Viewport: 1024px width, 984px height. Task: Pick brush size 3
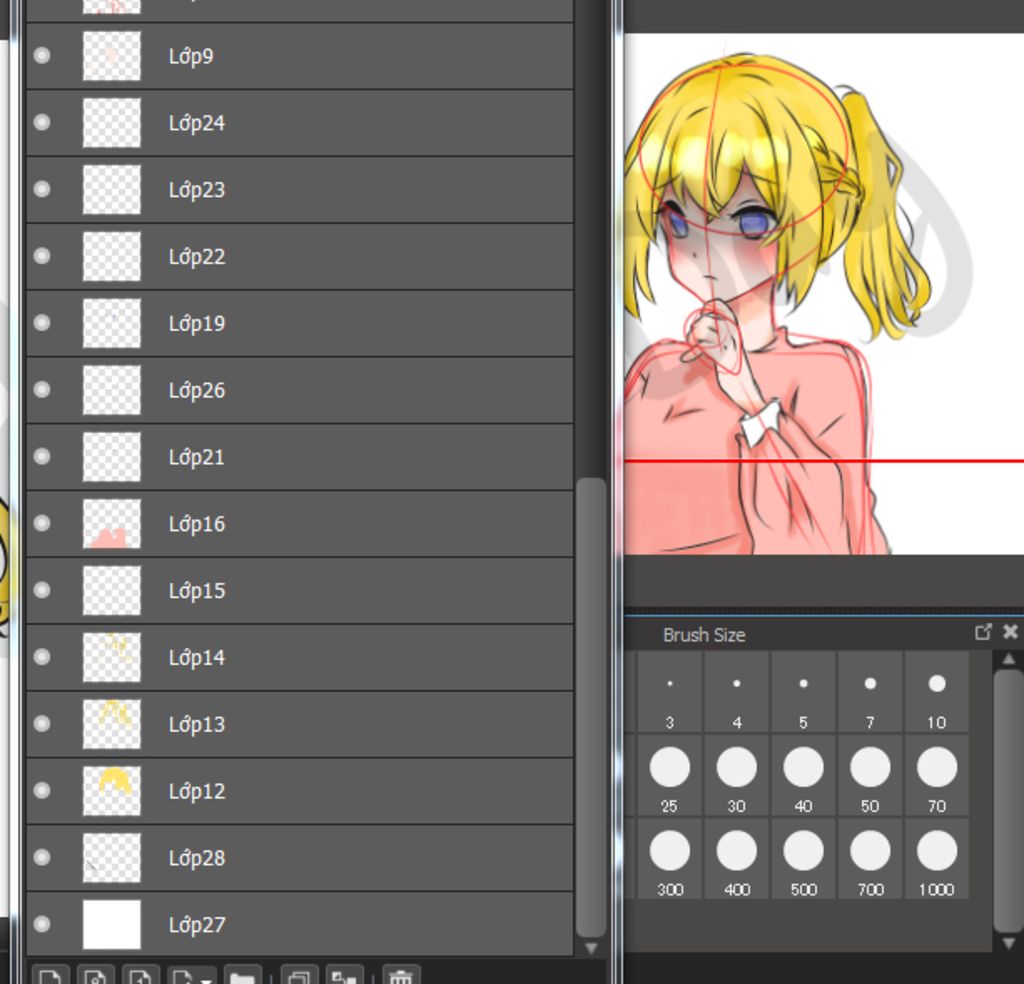pyautogui.click(x=670, y=691)
